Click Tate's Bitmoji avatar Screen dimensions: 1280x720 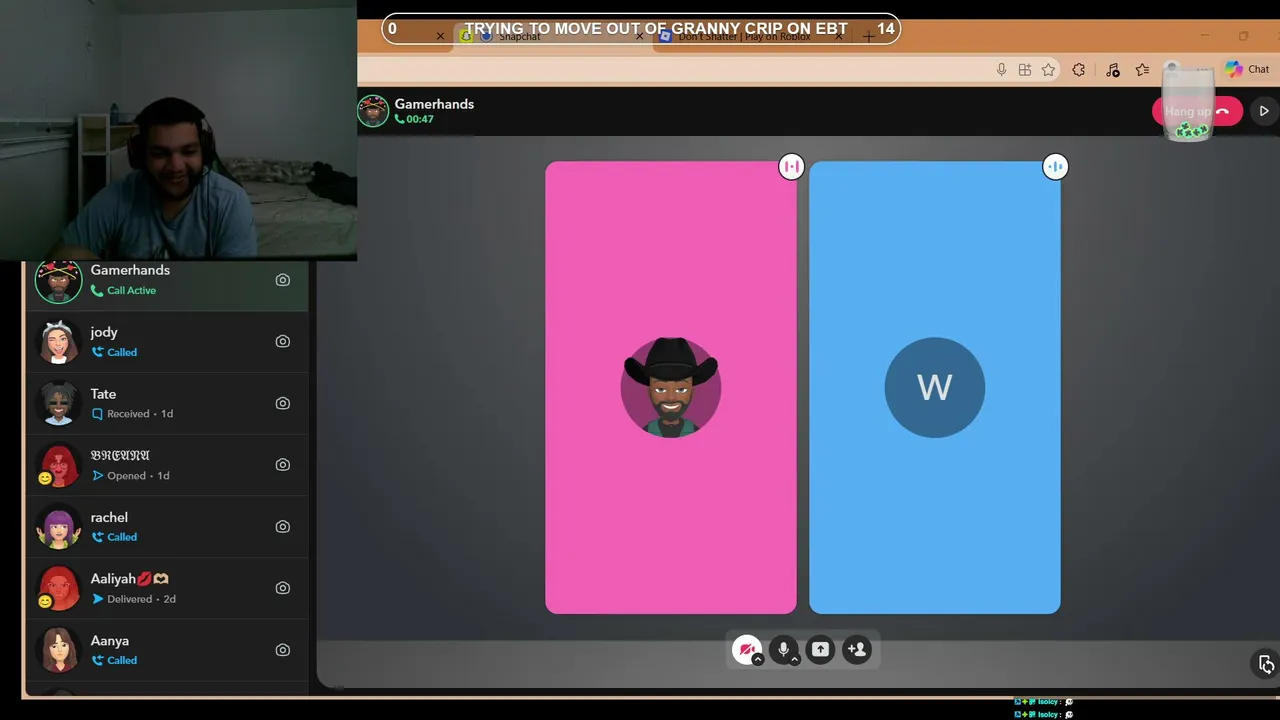58,403
